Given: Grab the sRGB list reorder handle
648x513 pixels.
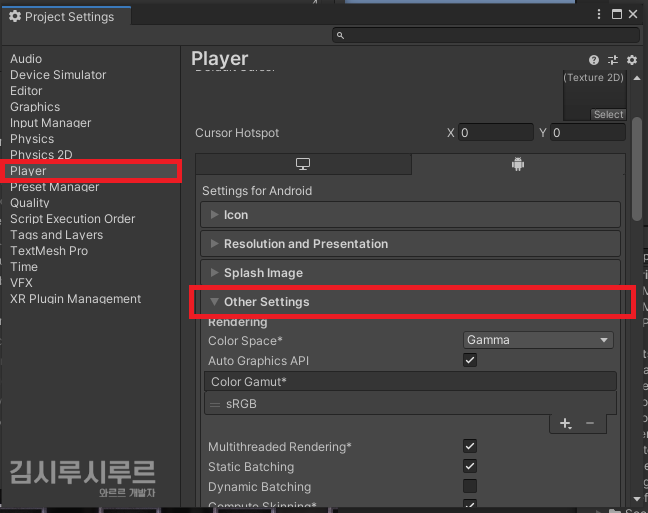Looking at the screenshot, I should pyautogui.click(x=215, y=404).
